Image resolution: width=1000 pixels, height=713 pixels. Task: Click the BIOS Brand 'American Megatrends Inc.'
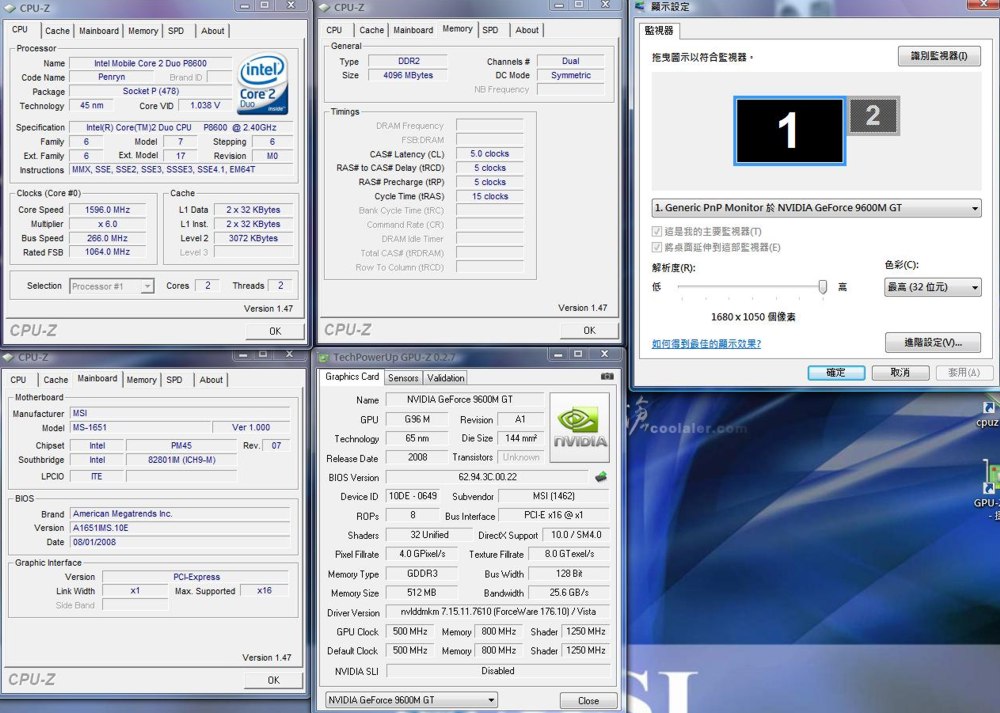tap(180, 513)
